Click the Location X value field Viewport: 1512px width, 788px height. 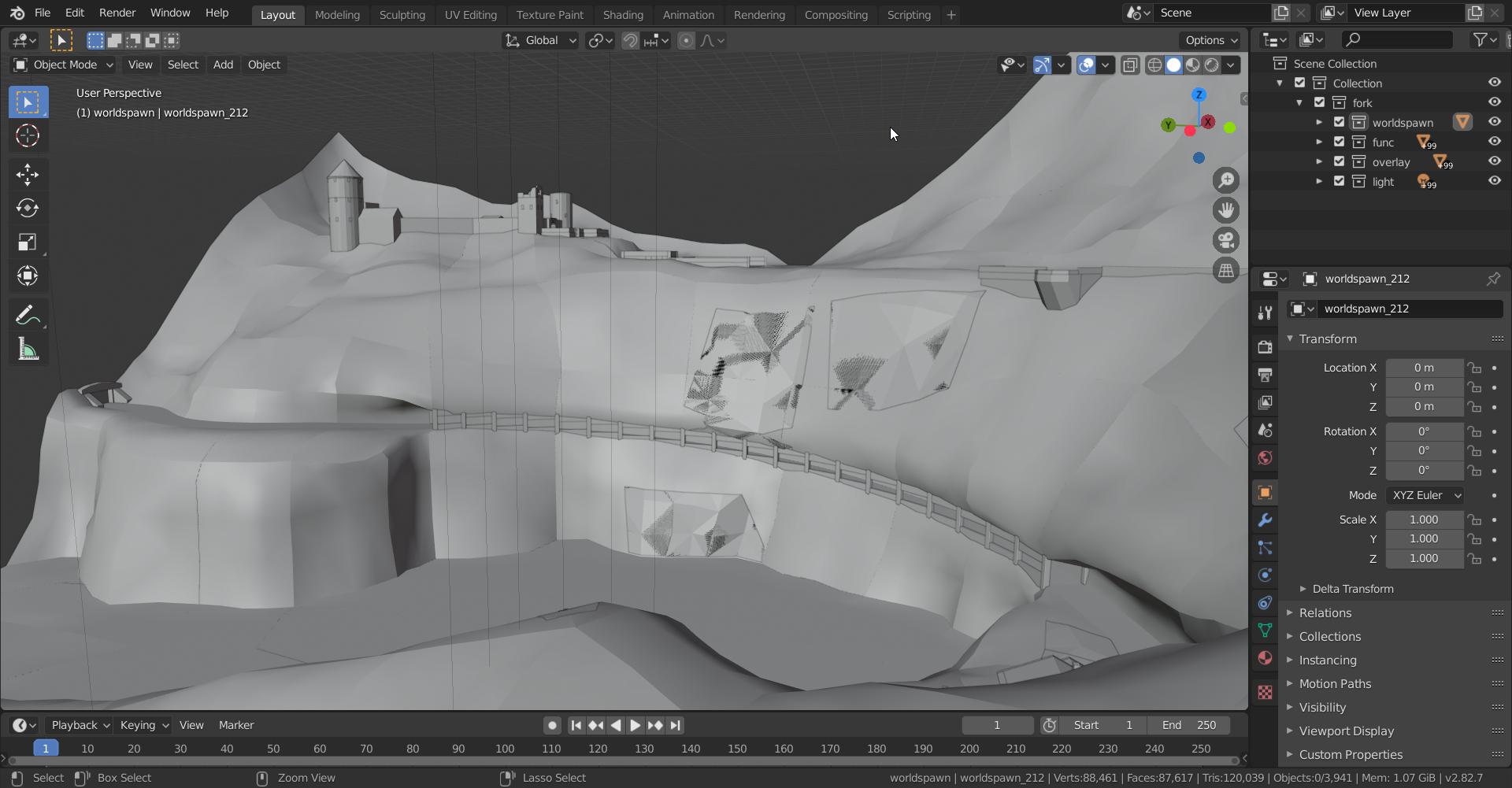tap(1424, 368)
